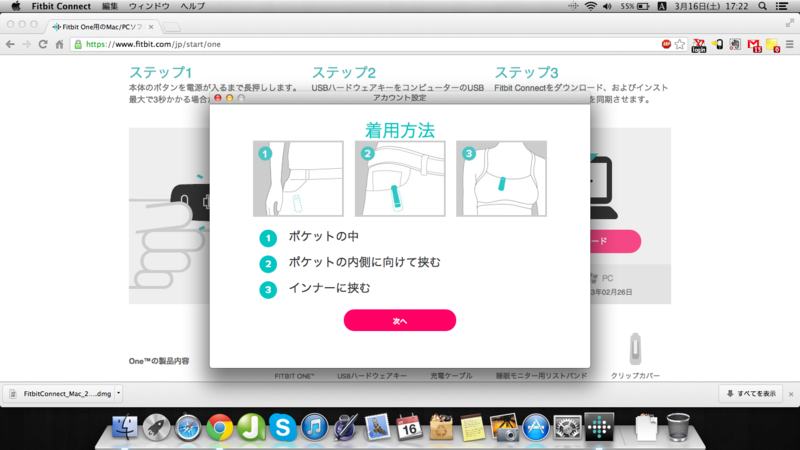Click the ステップ2 heading text

344,72
